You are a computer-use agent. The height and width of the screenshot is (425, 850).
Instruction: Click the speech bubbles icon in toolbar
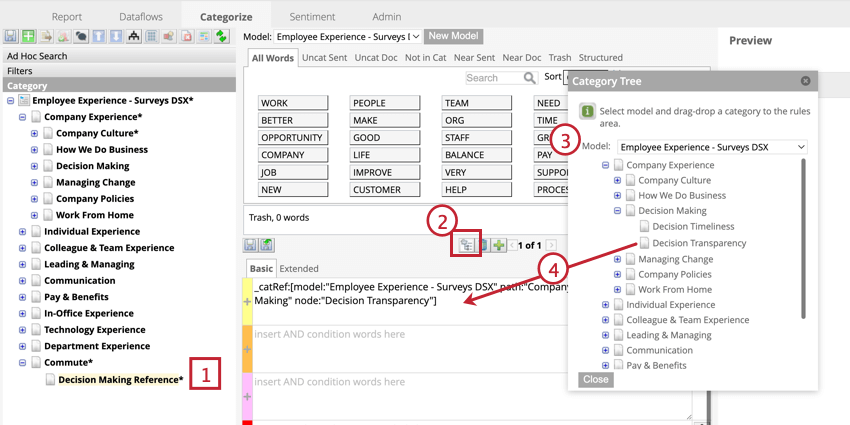pyautogui.click(x=81, y=36)
